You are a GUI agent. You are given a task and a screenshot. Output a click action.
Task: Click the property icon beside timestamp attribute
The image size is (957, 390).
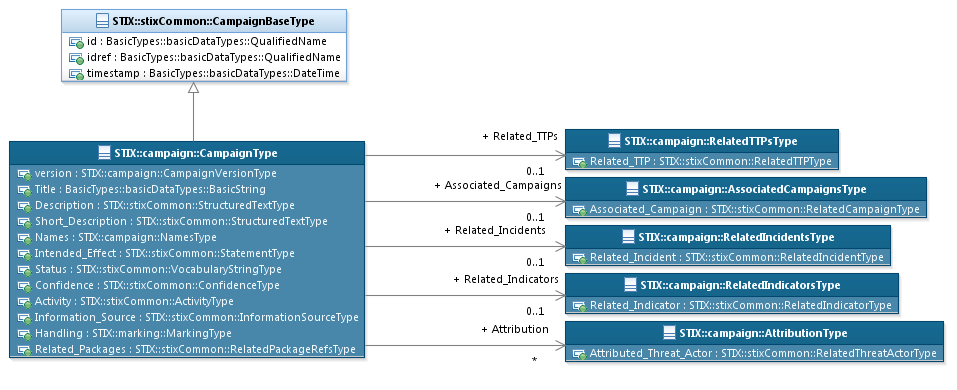coord(76,74)
